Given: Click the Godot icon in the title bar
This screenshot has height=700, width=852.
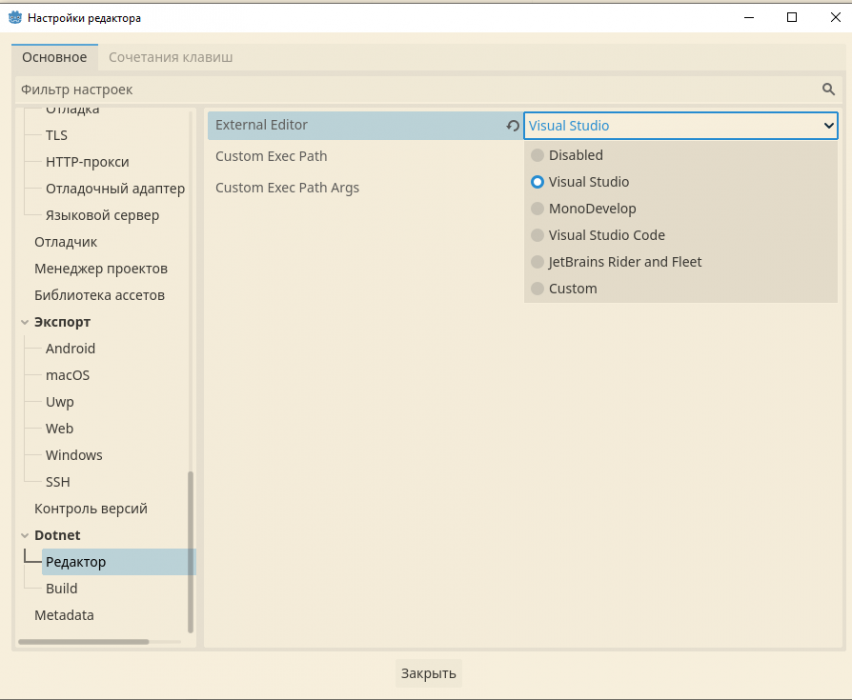Looking at the screenshot, I should [15, 17].
